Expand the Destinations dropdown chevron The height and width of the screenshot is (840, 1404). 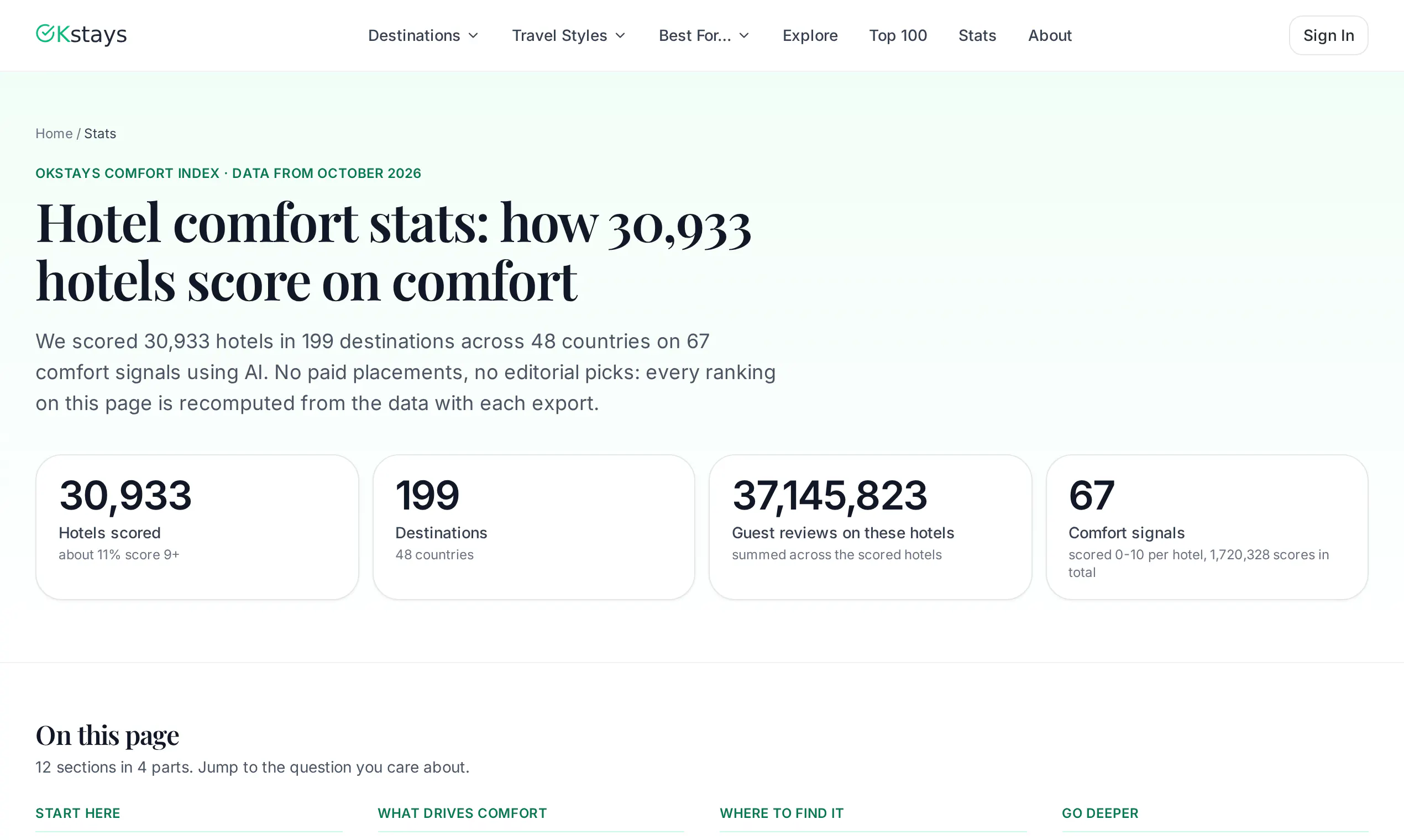tap(473, 36)
